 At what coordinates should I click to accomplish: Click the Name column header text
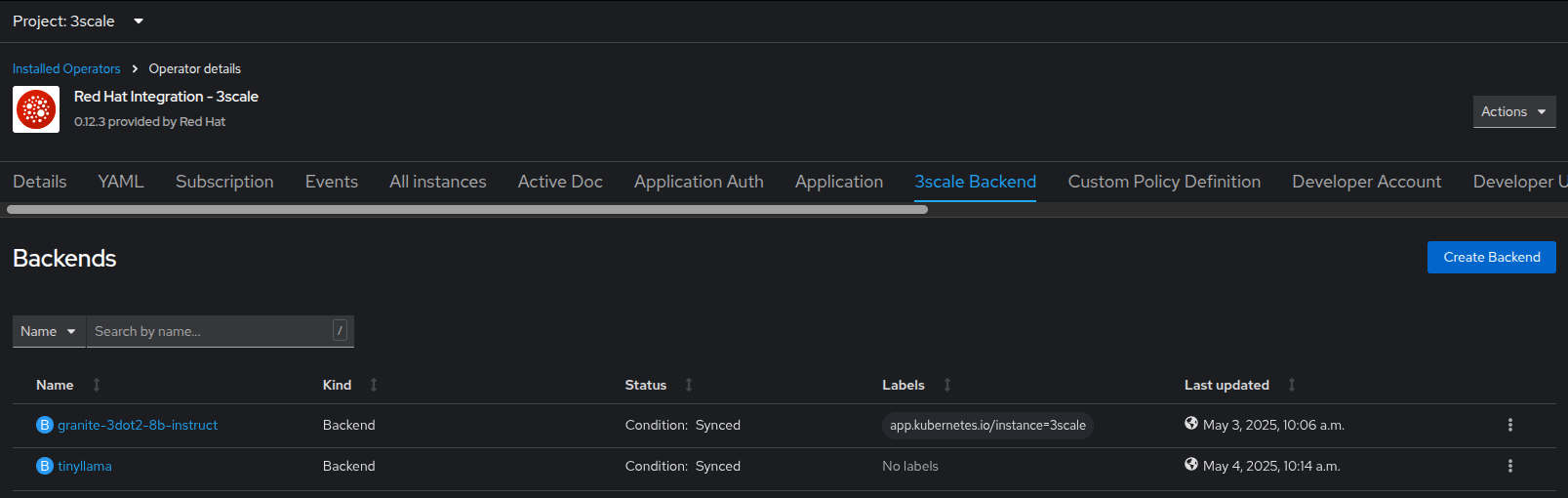(x=55, y=385)
